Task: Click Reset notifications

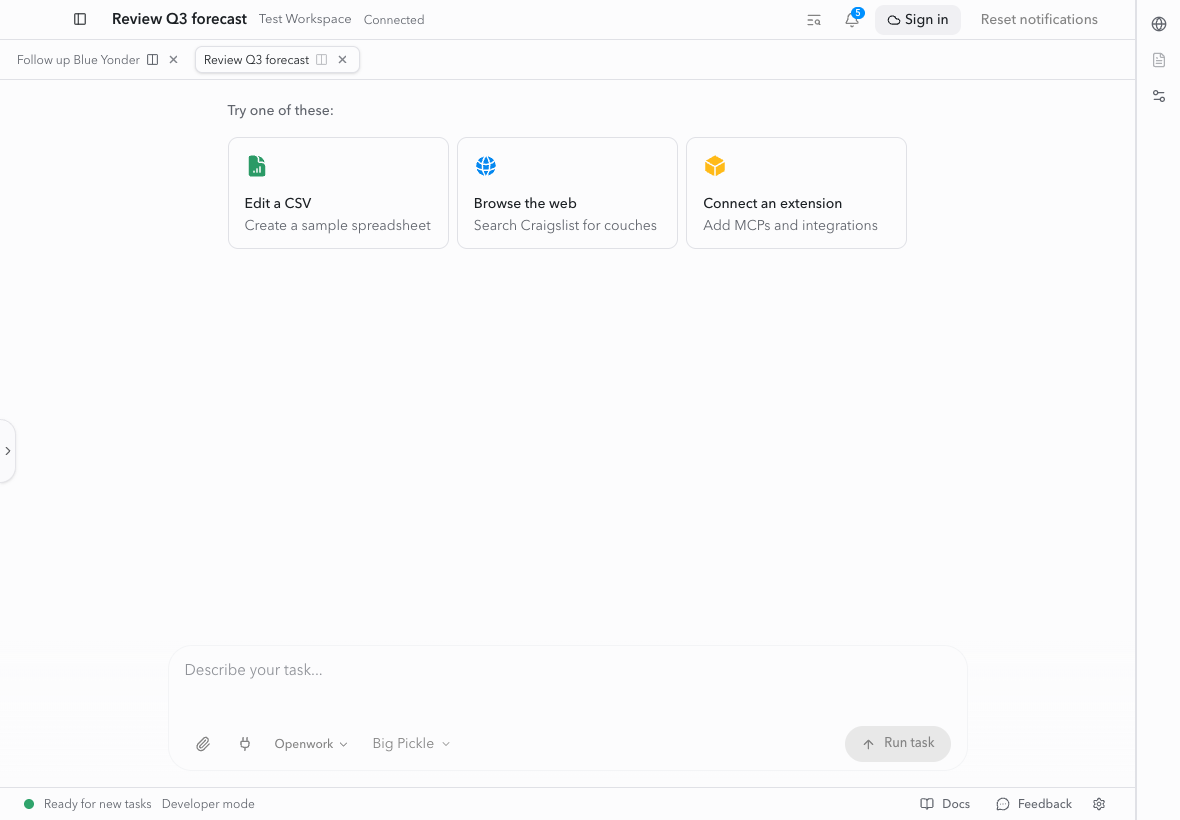Action: 1039,20
